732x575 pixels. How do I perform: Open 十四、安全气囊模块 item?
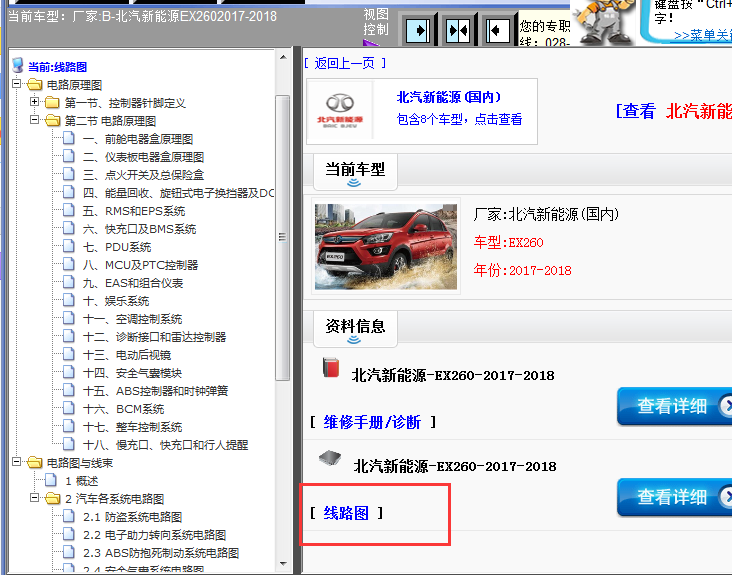tap(132, 373)
